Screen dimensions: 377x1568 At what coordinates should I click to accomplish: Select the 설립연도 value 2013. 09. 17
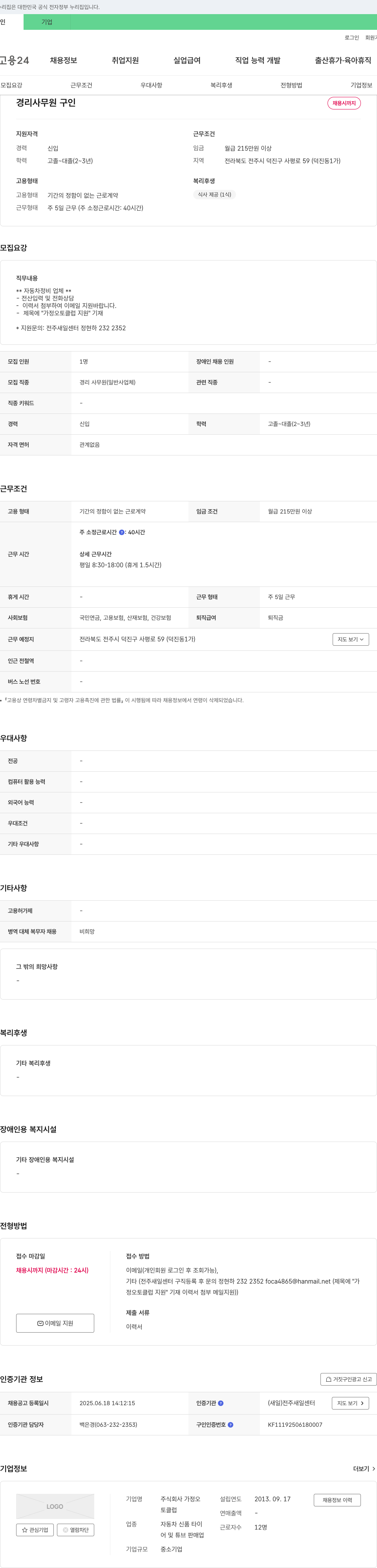(272, 1499)
